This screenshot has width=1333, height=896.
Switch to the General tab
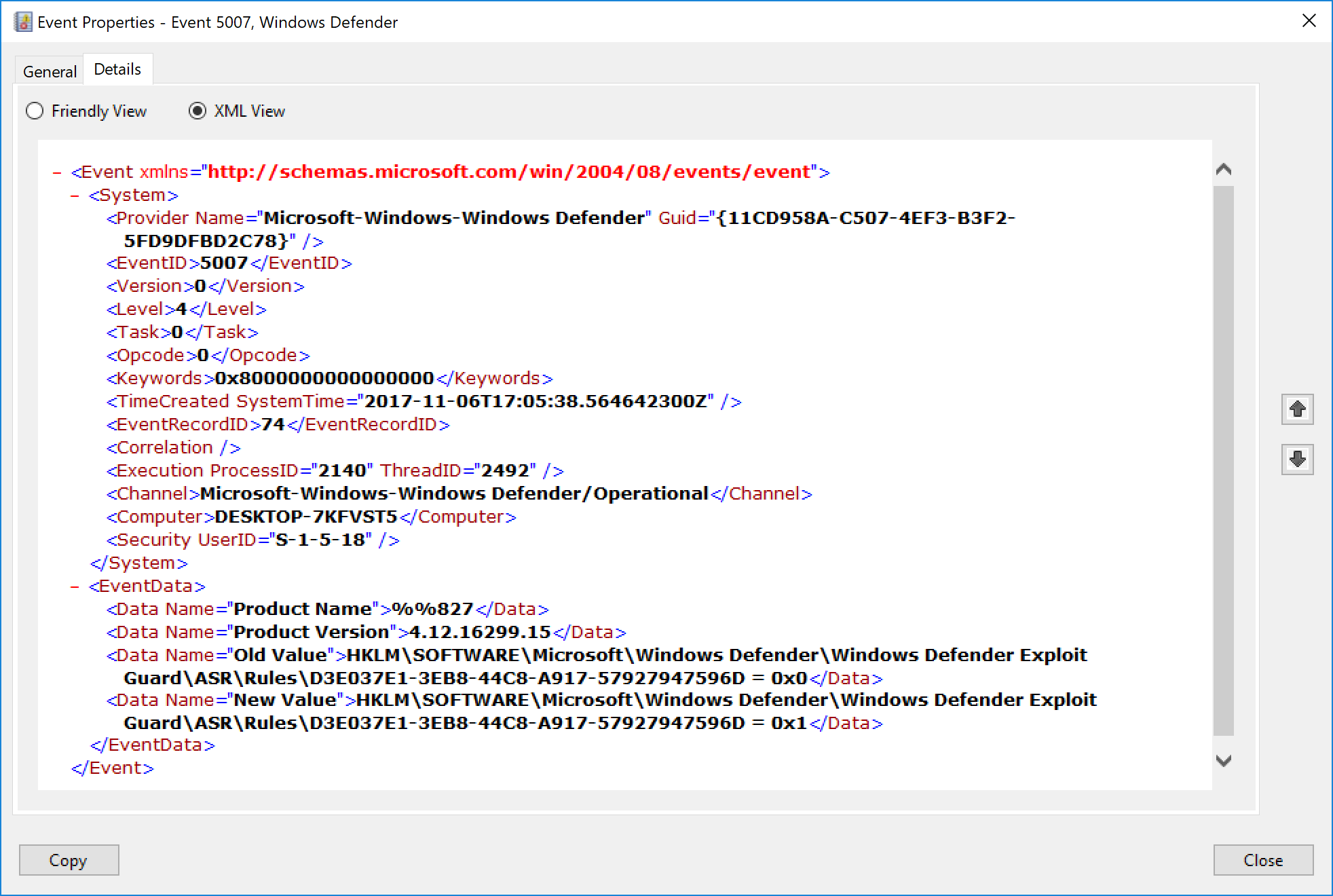50,71
